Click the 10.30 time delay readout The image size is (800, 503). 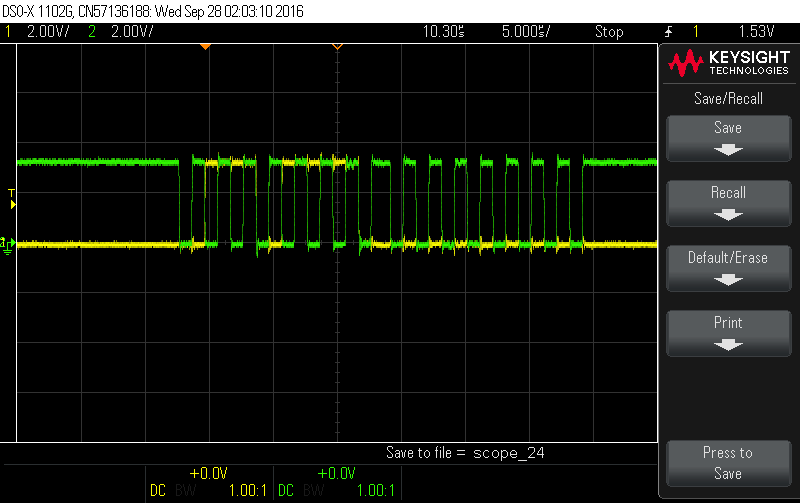click(443, 32)
